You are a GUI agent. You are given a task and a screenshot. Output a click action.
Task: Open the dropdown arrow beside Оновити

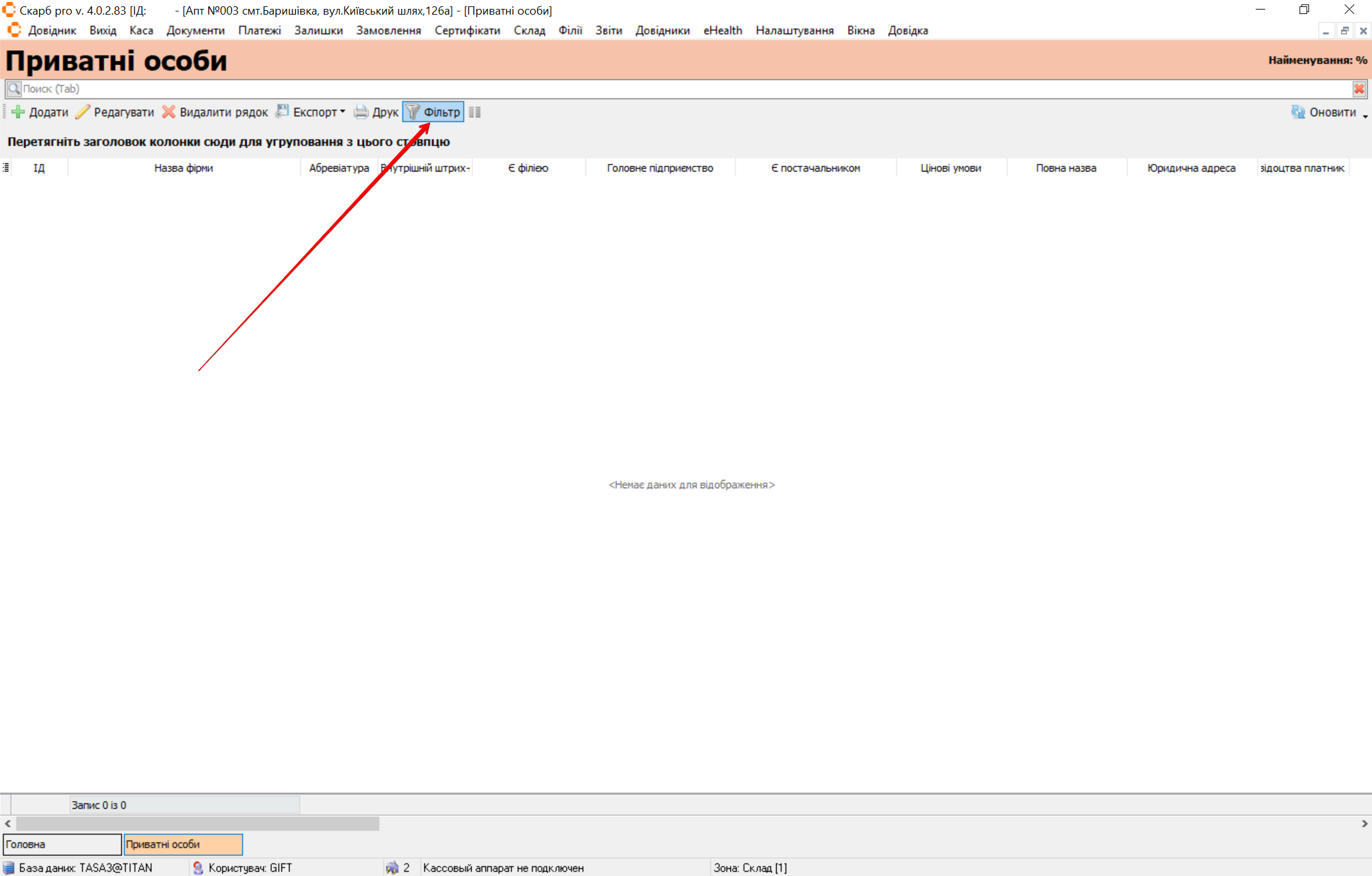1365,115
